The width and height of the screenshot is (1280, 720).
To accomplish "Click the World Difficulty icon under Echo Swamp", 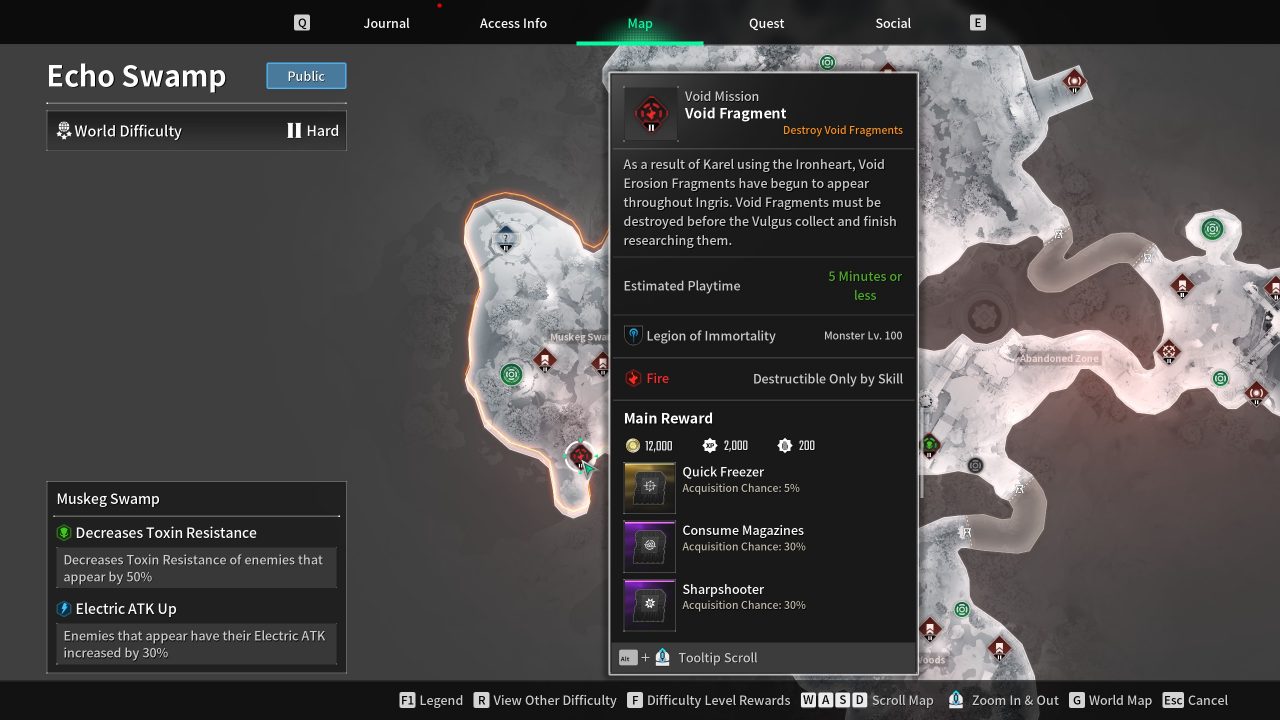I will [x=63, y=130].
